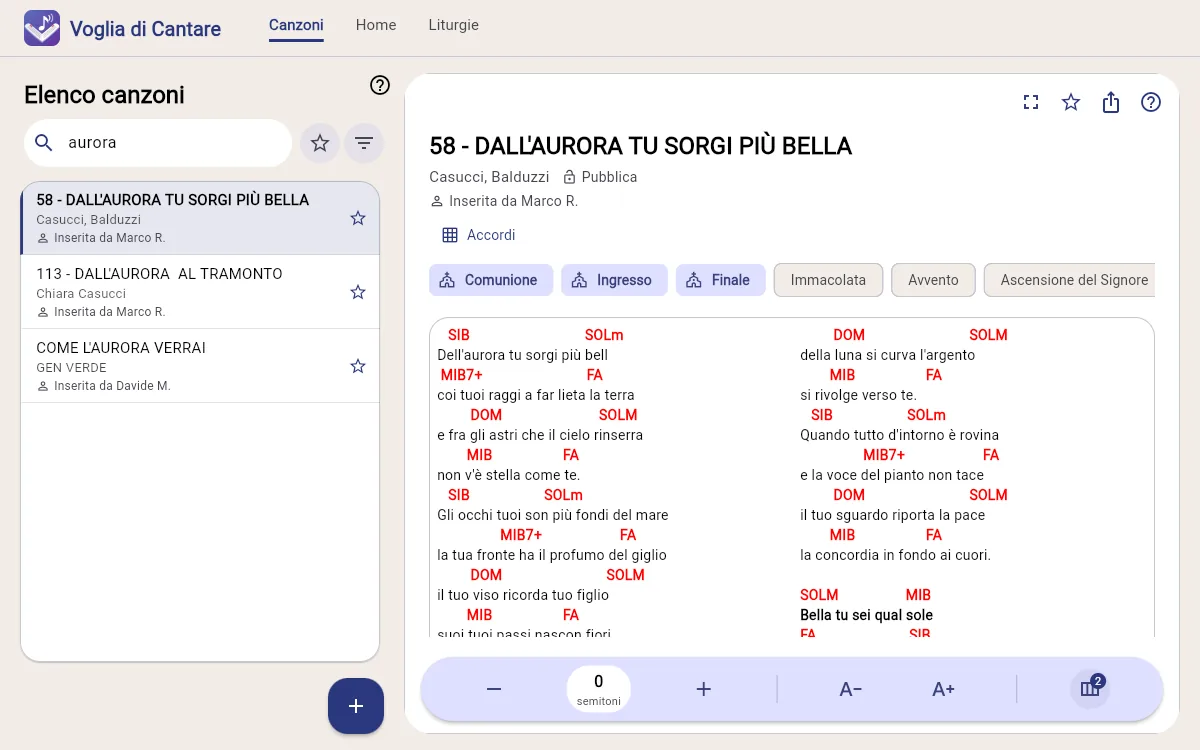1200x750 pixels.
Task: Click the Elenco canzoni heading
Action: coord(104,95)
